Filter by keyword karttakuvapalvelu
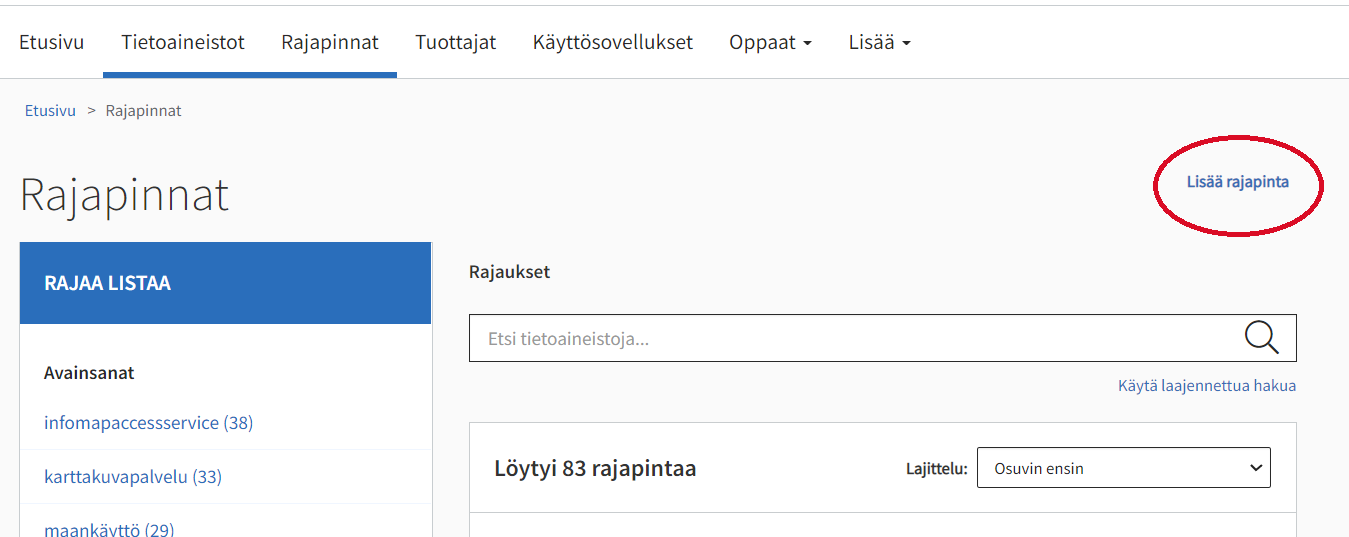This screenshot has width=1349, height=537. click(132, 477)
